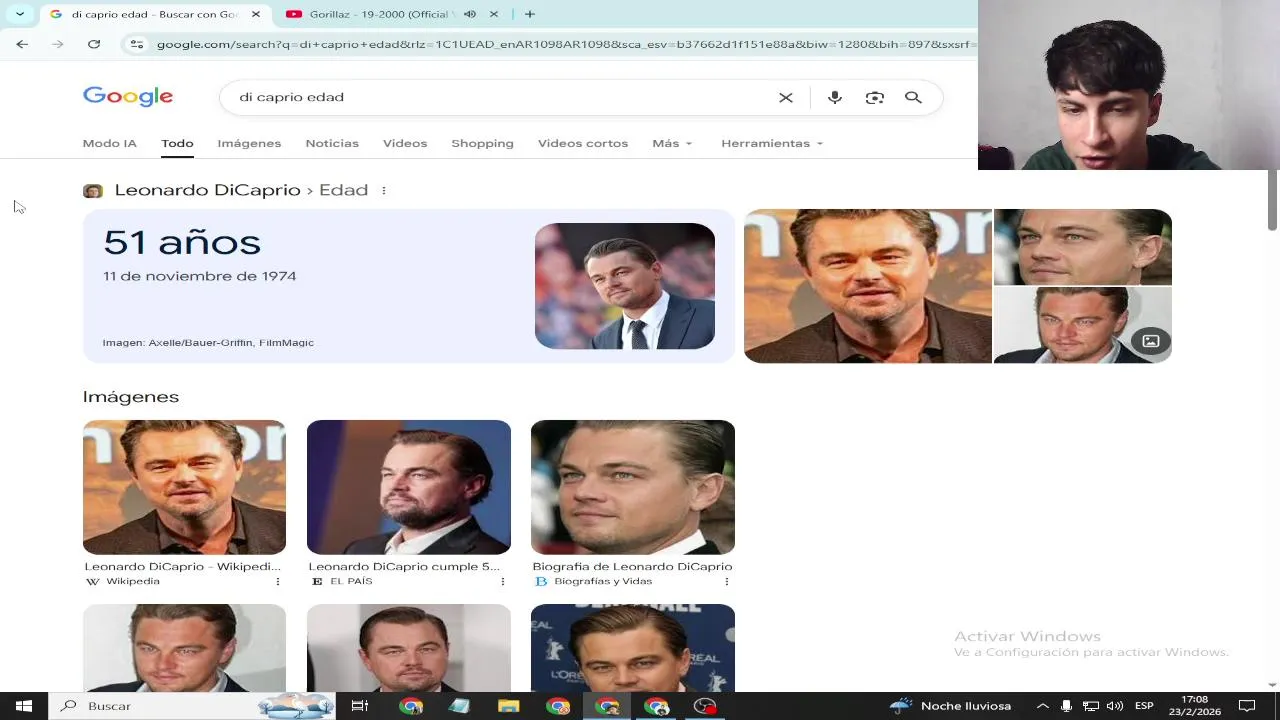The height and width of the screenshot is (720, 1280).
Task: Click the small DiCaprio avatar icon
Action: 93,190
